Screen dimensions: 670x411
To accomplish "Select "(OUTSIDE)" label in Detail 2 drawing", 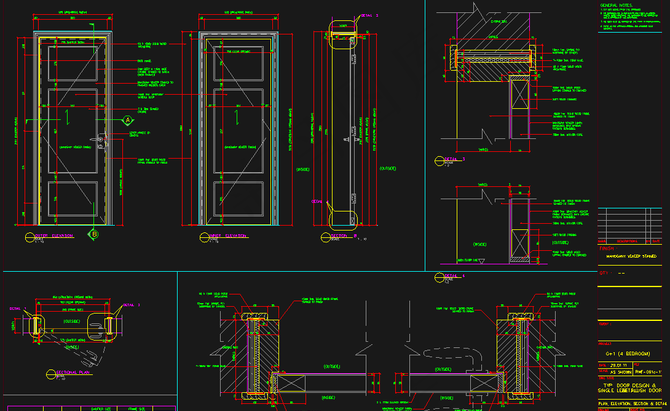I will (x=560, y=243).
